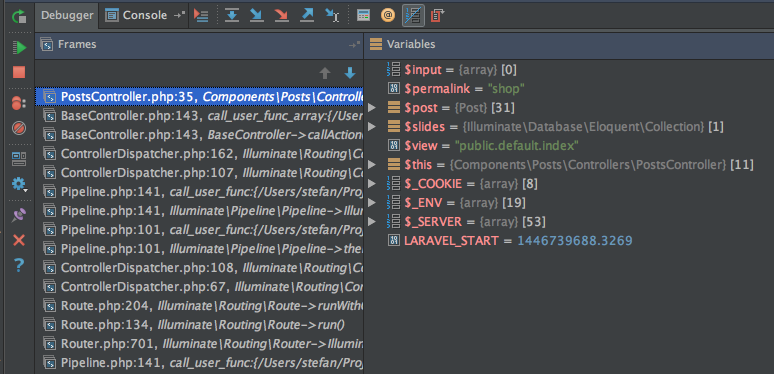Select frame PostsController.php:35
This screenshot has width=774, height=374.
coord(199,97)
